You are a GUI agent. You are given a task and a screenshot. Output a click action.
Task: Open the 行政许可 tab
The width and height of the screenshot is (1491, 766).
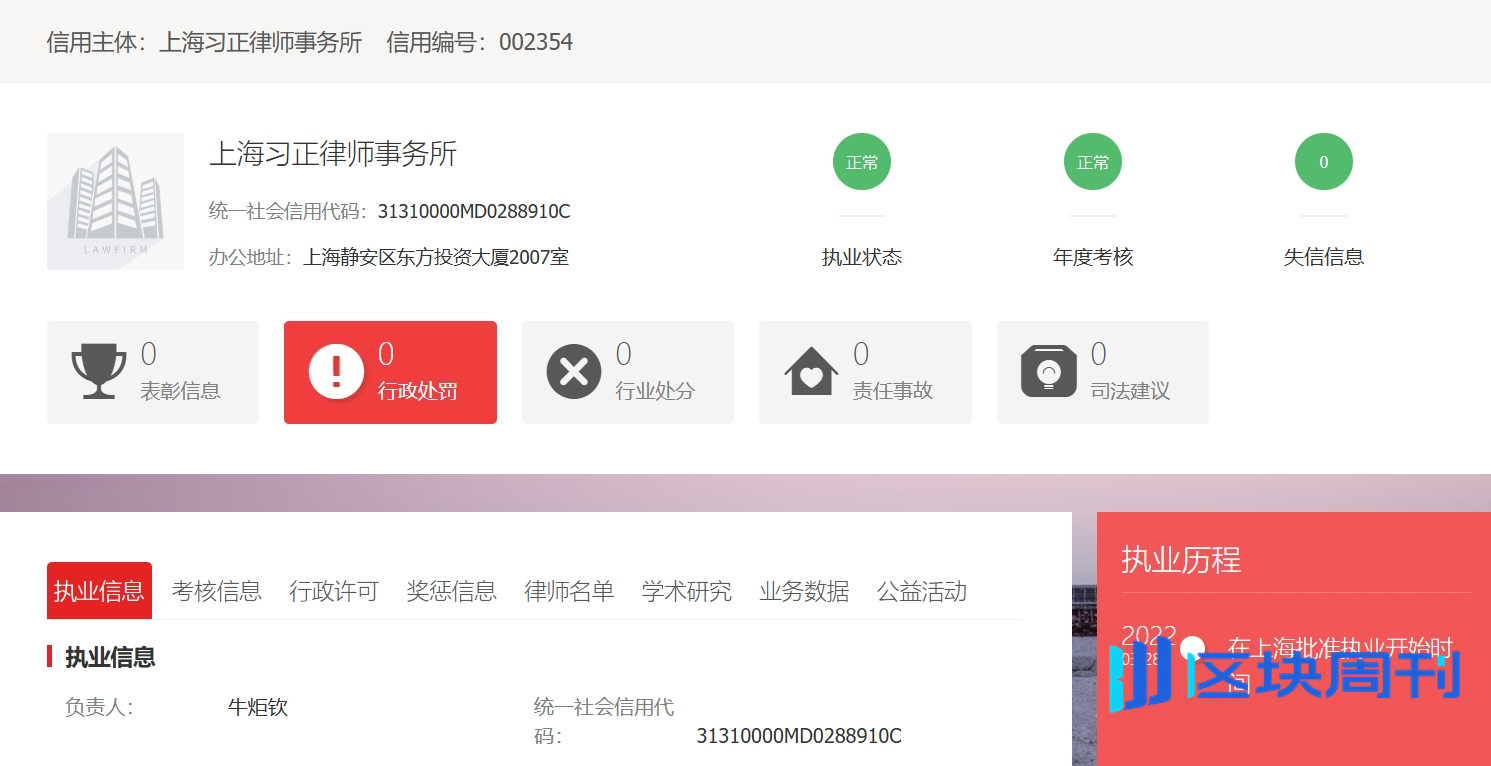coord(334,591)
